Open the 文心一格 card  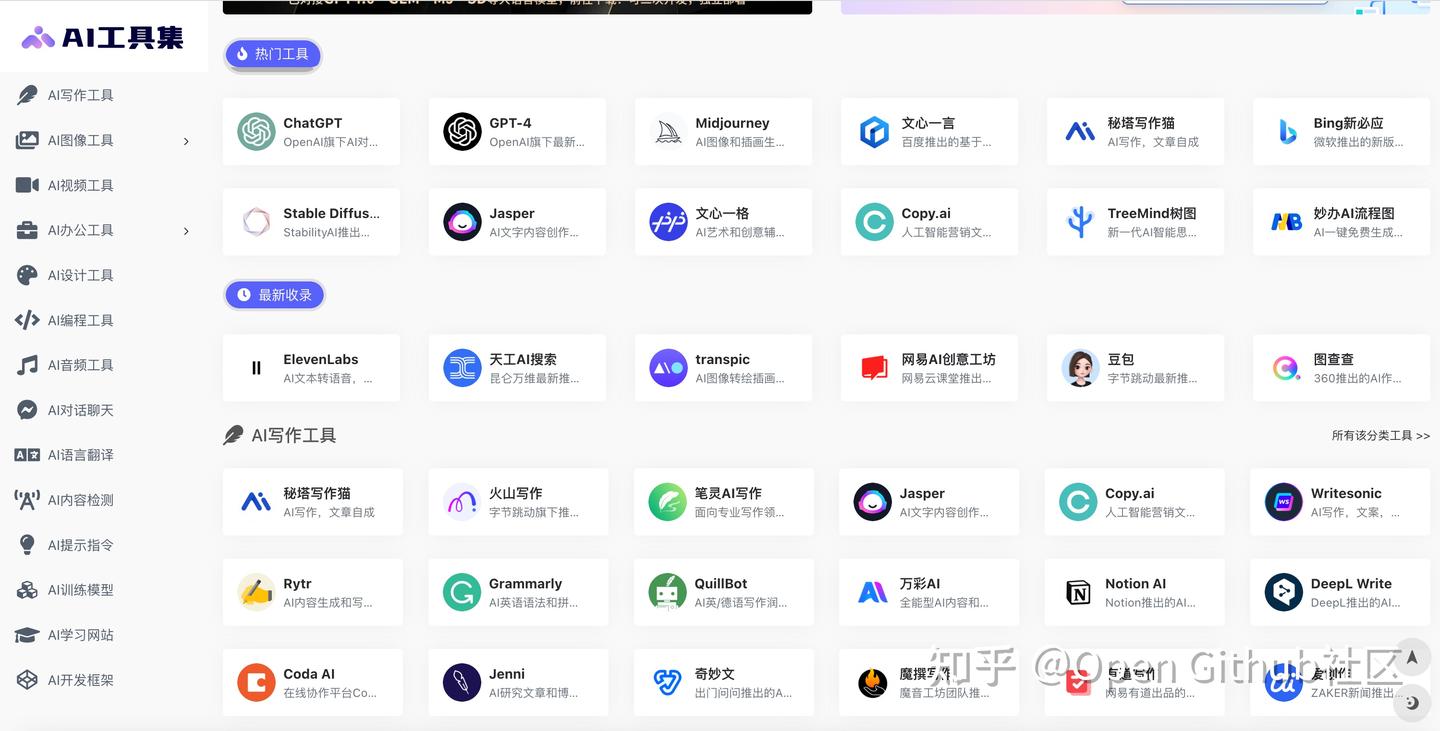pos(723,222)
